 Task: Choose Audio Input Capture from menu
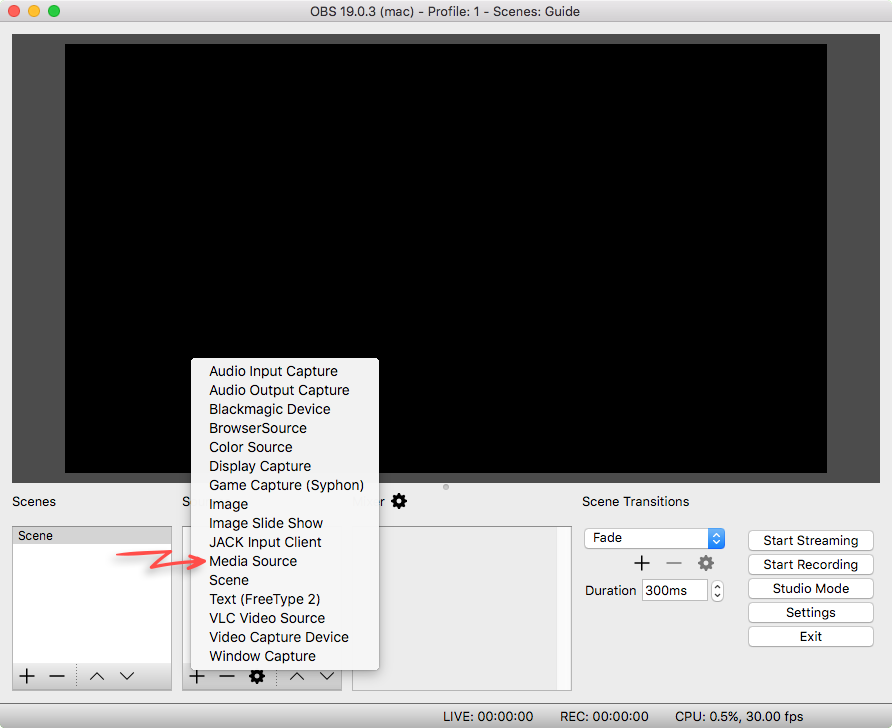(x=285, y=371)
